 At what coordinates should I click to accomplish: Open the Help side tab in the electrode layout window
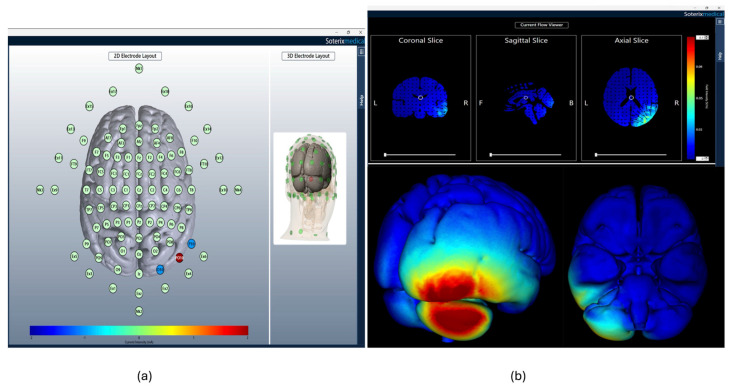pos(361,100)
